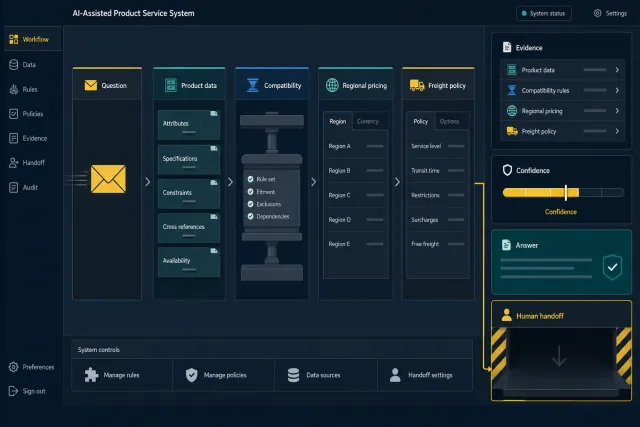Click the Human handoff down arrow
This screenshot has width=640, height=427.
(559, 356)
